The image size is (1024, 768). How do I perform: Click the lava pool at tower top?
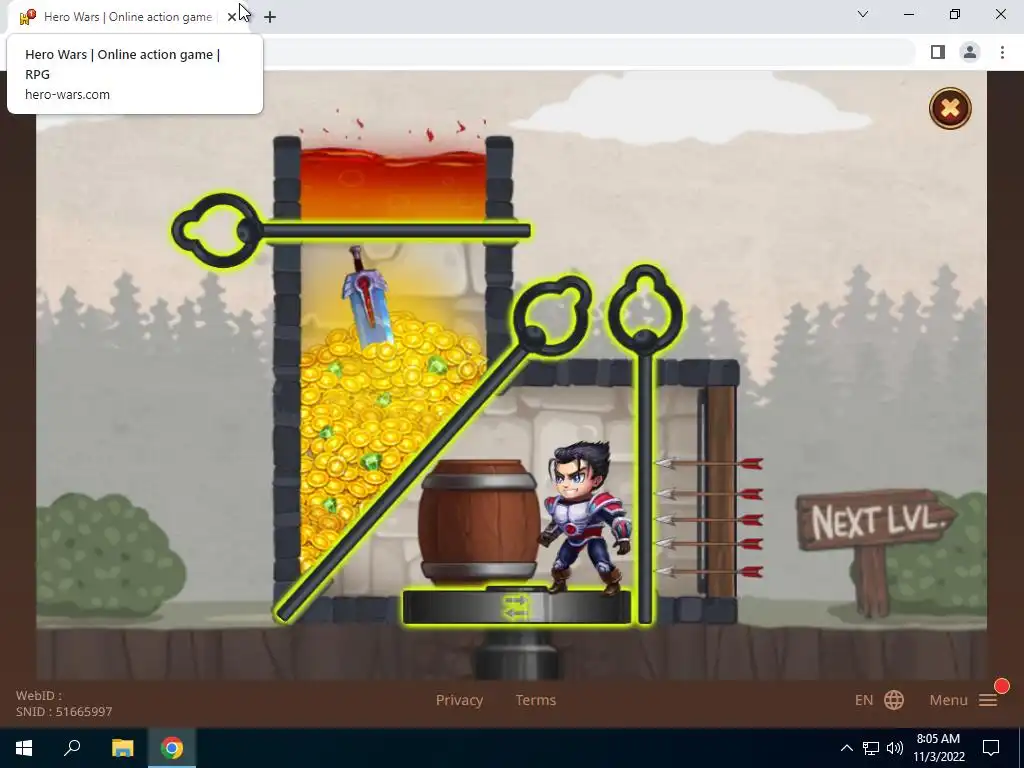[392, 184]
